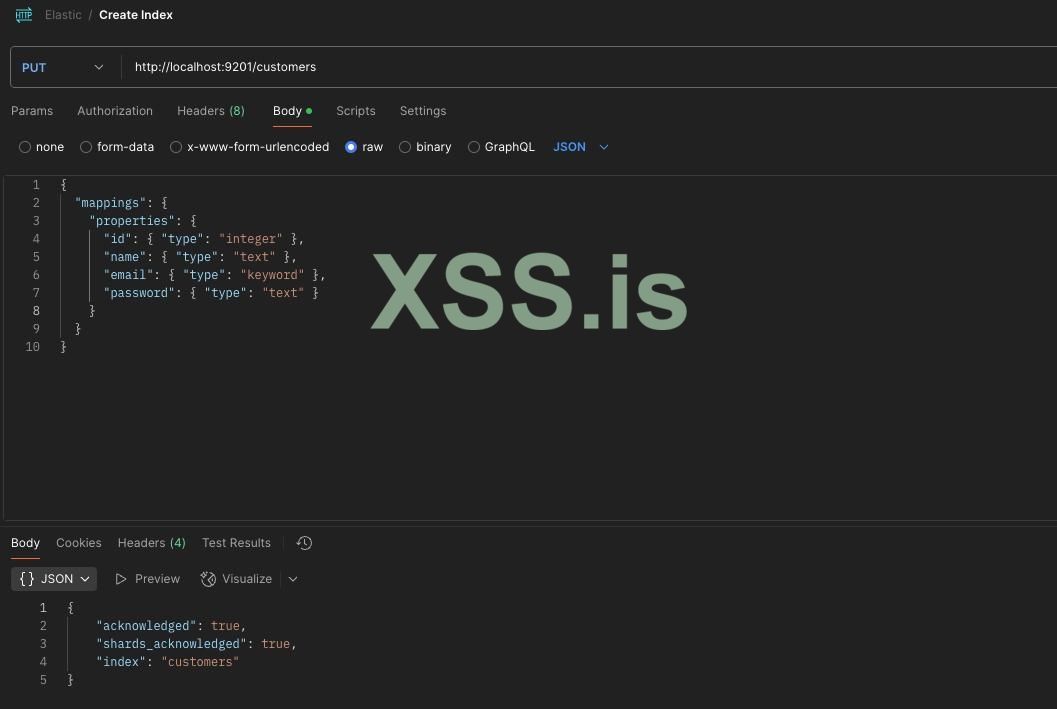Click the "acknowledged": true response line
This screenshot has height=709, width=1057.
click(x=171, y=625)
